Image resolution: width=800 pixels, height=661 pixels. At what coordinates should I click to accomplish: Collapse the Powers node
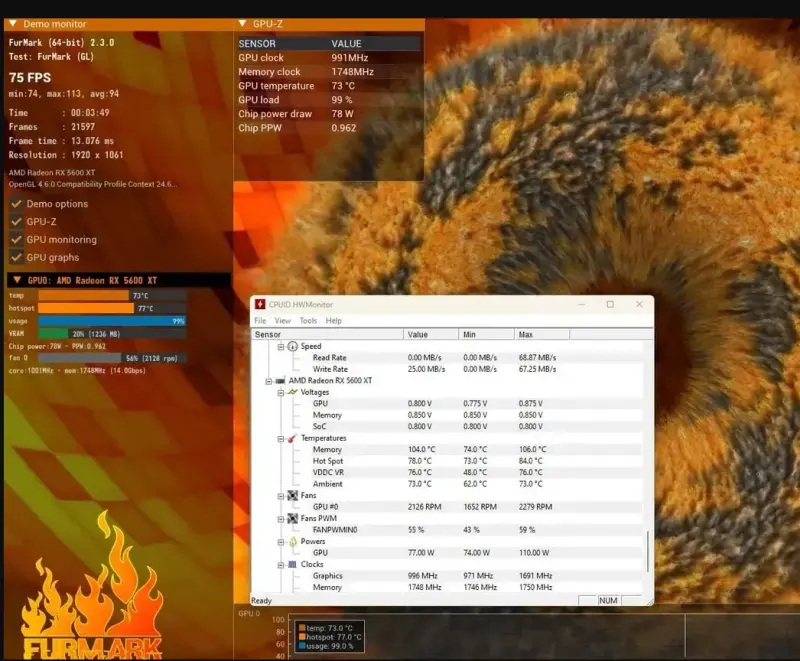(281, 542)
